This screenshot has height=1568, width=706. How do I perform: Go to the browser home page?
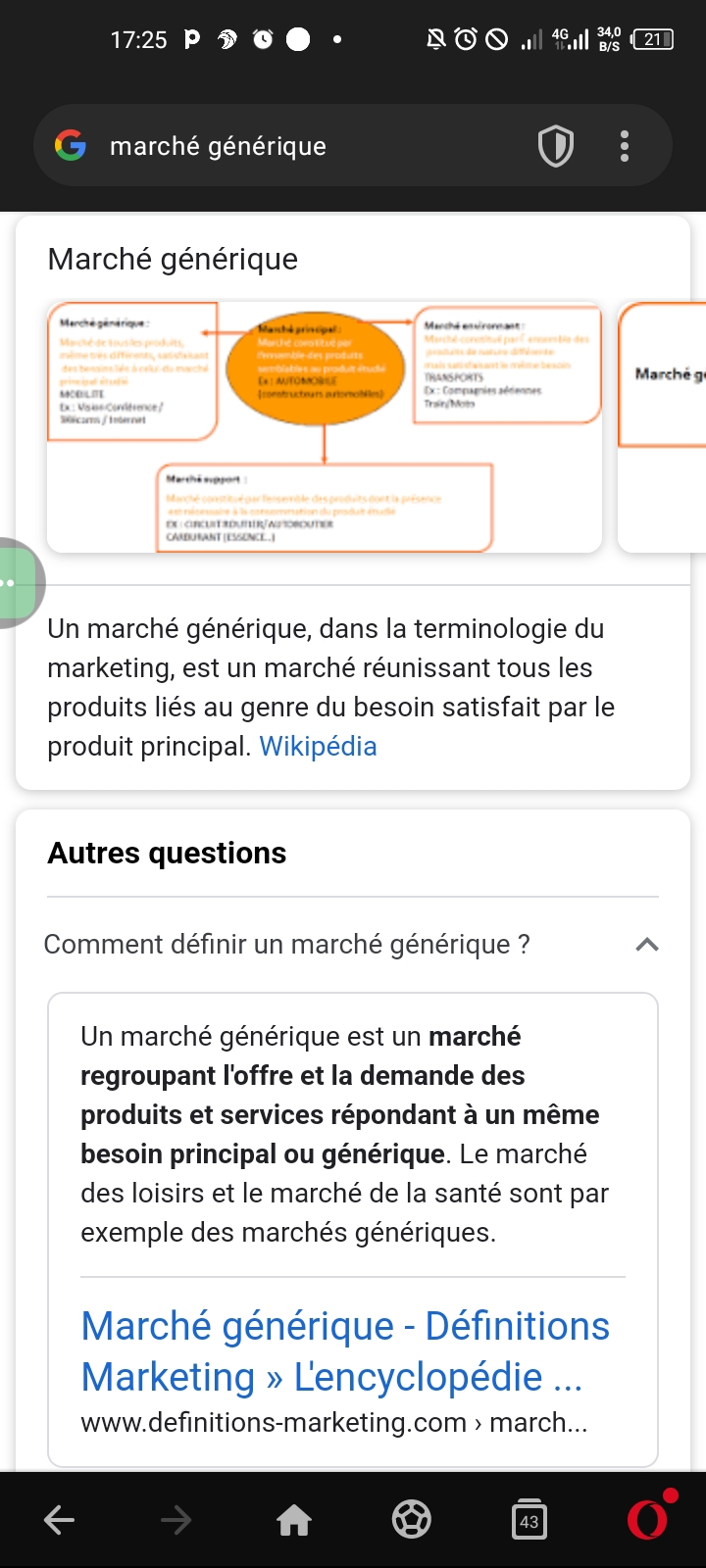294,1520
